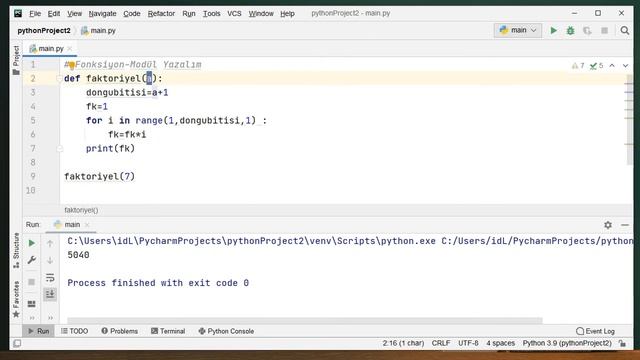Open the Event Log
Image resolution: width=640 pixels, height=360 pixels.
click(x=595, y=331)
